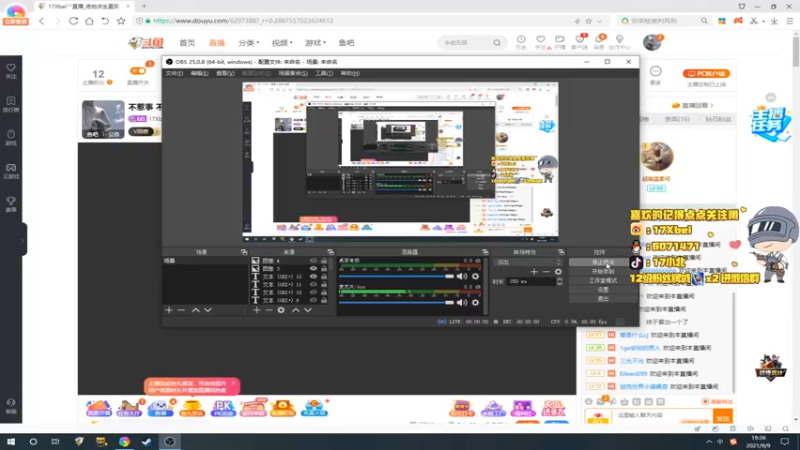The width and height of the screenshot is (800, 450).
Task: Move source up in OBS Sources panel
Action: pos(295,310)
